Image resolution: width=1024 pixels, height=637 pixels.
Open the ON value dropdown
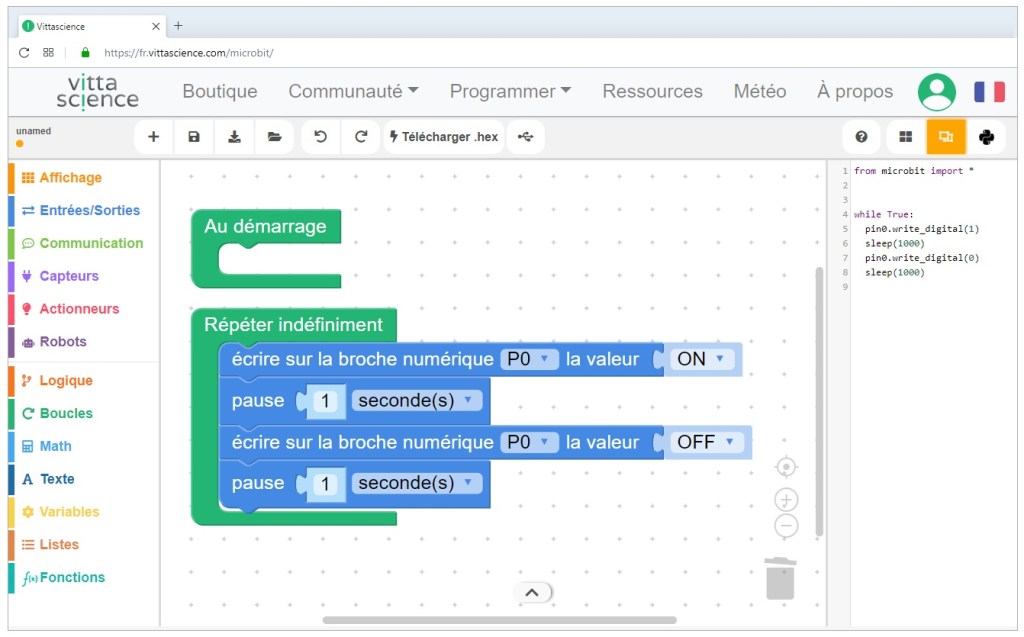click(x=719, y=359)
